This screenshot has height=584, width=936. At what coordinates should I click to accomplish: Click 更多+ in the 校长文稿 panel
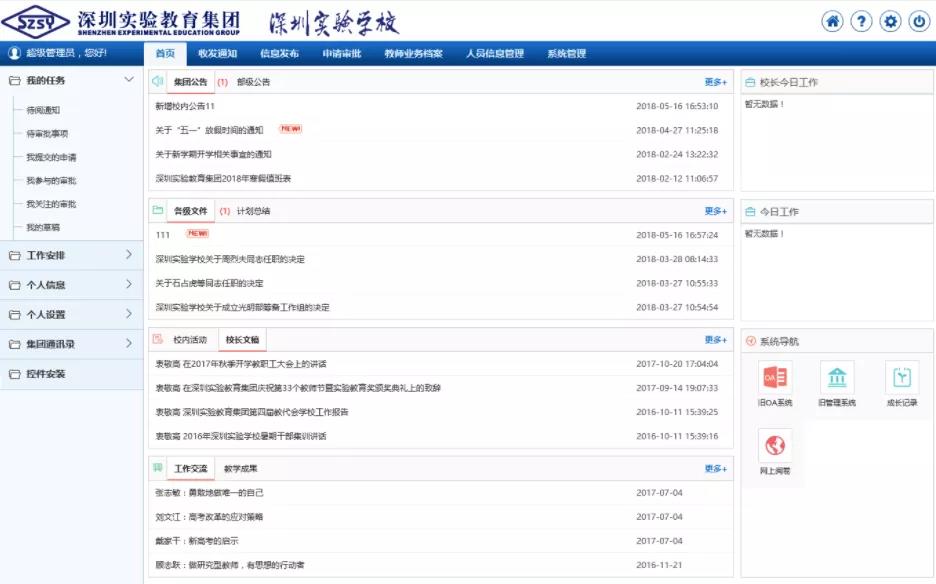(716, 340)
